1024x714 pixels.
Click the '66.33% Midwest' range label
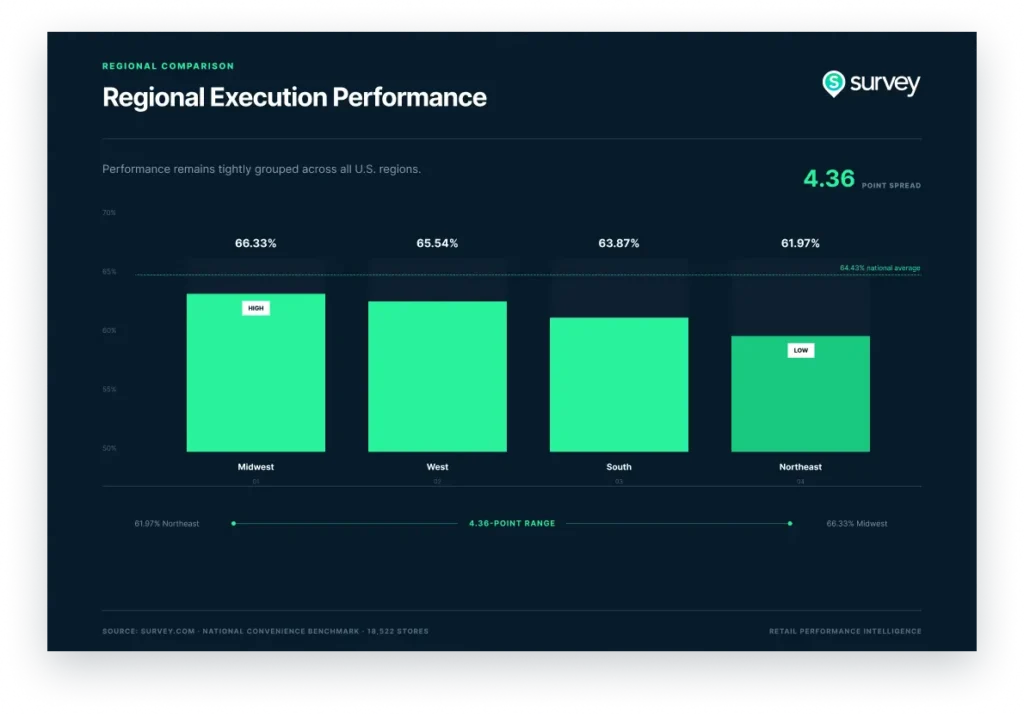pos(857,524)
